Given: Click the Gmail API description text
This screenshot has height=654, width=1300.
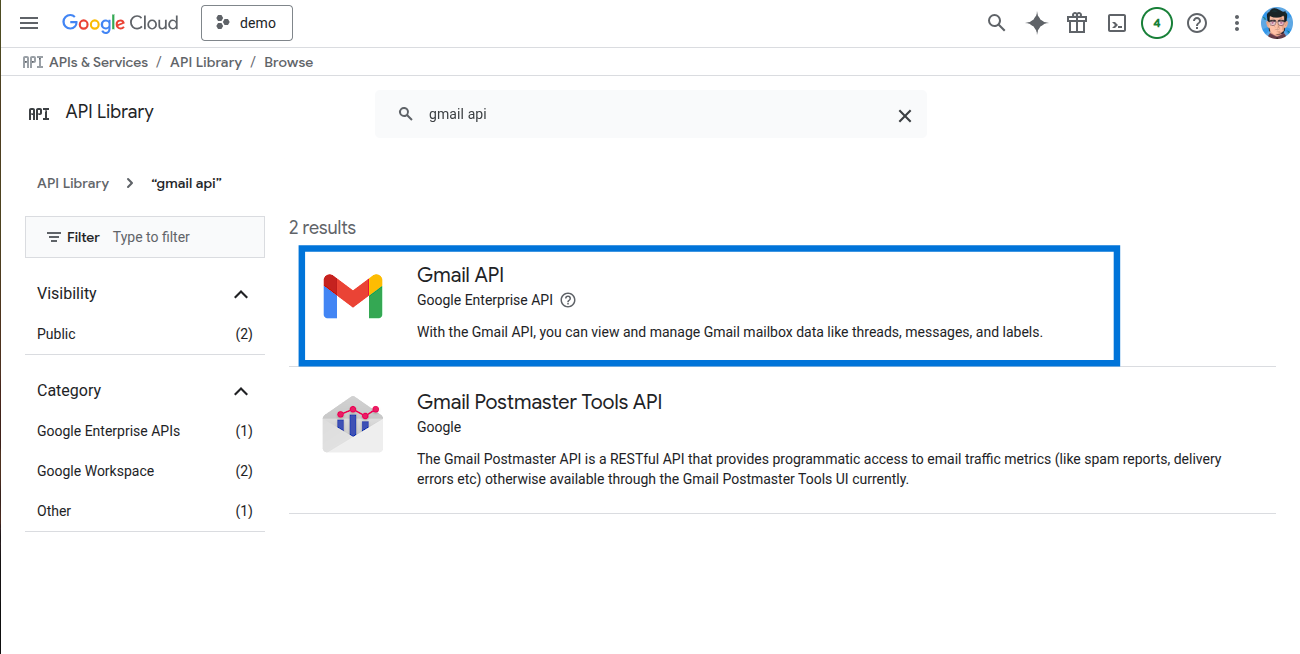Looking at the screenshot, I should pyautogui.click(x=730, y=332).
